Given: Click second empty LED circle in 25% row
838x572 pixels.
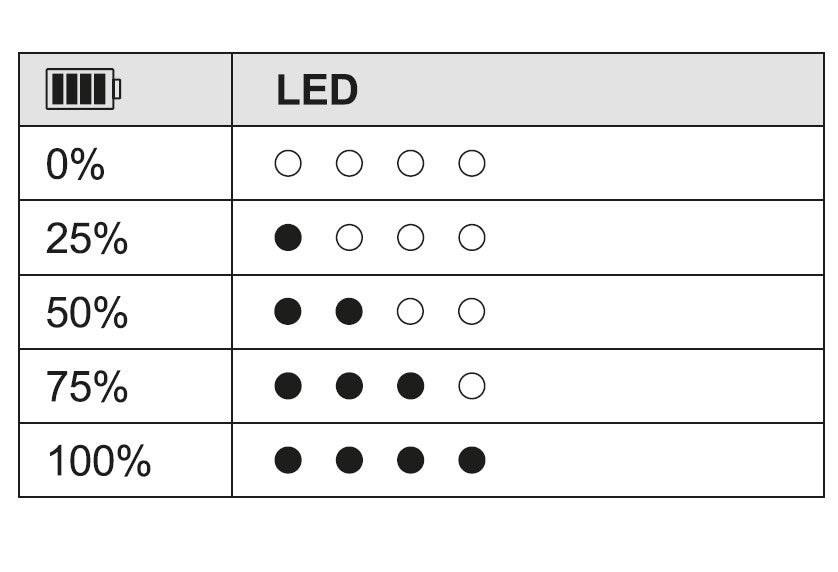Looking at the screenshot, I should click(x=410, y=237).
